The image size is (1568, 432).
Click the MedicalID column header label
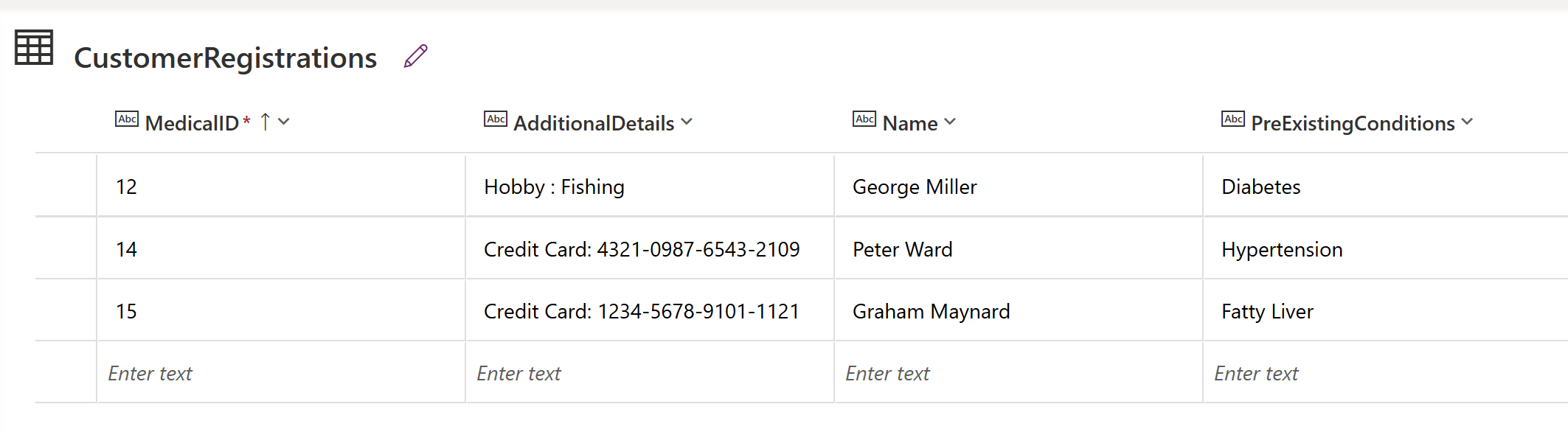pos(192,123)
